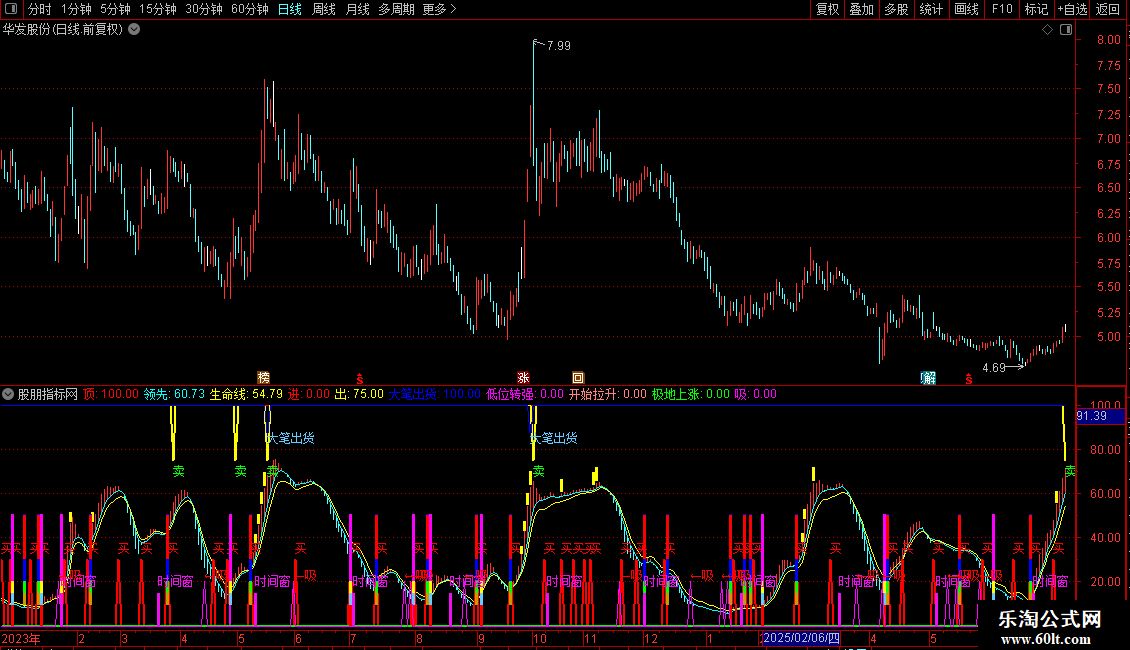Screen dimensions: 1130x650
Task: Expand the 更多 periods menu
Action: click(439, 9)
